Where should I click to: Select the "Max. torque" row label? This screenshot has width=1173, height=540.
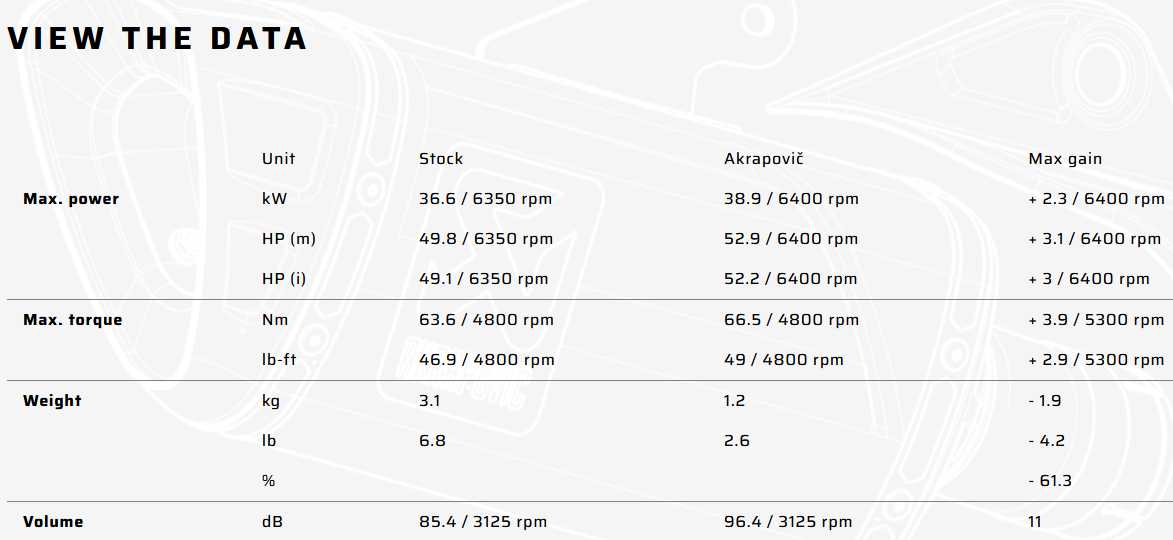(73, 320)
